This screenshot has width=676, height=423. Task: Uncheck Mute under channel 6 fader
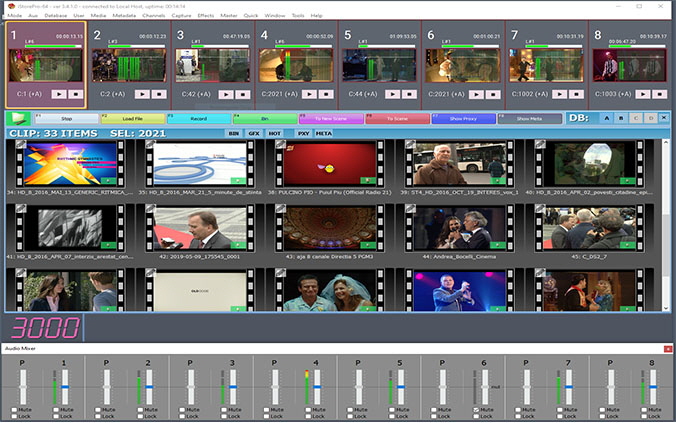coord(476,410)
